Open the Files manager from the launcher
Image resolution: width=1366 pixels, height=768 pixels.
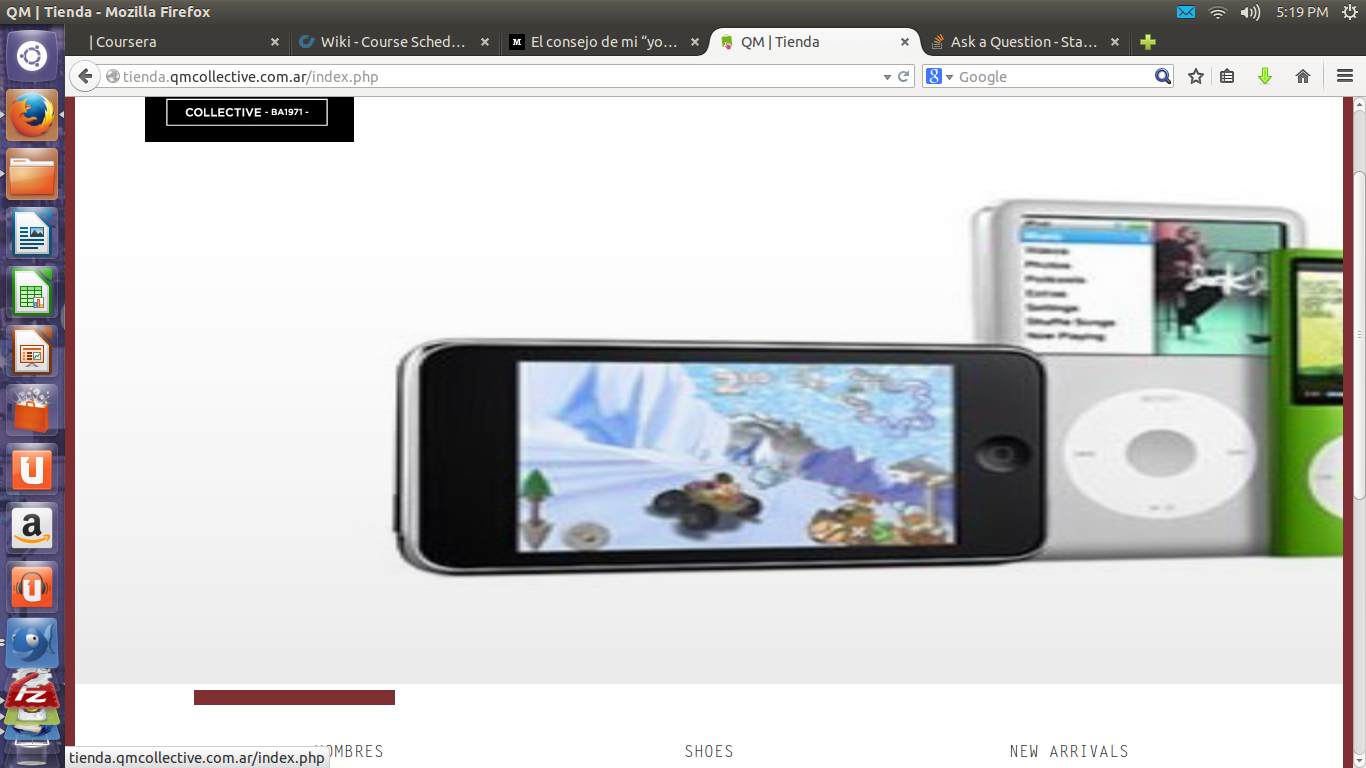32,175
